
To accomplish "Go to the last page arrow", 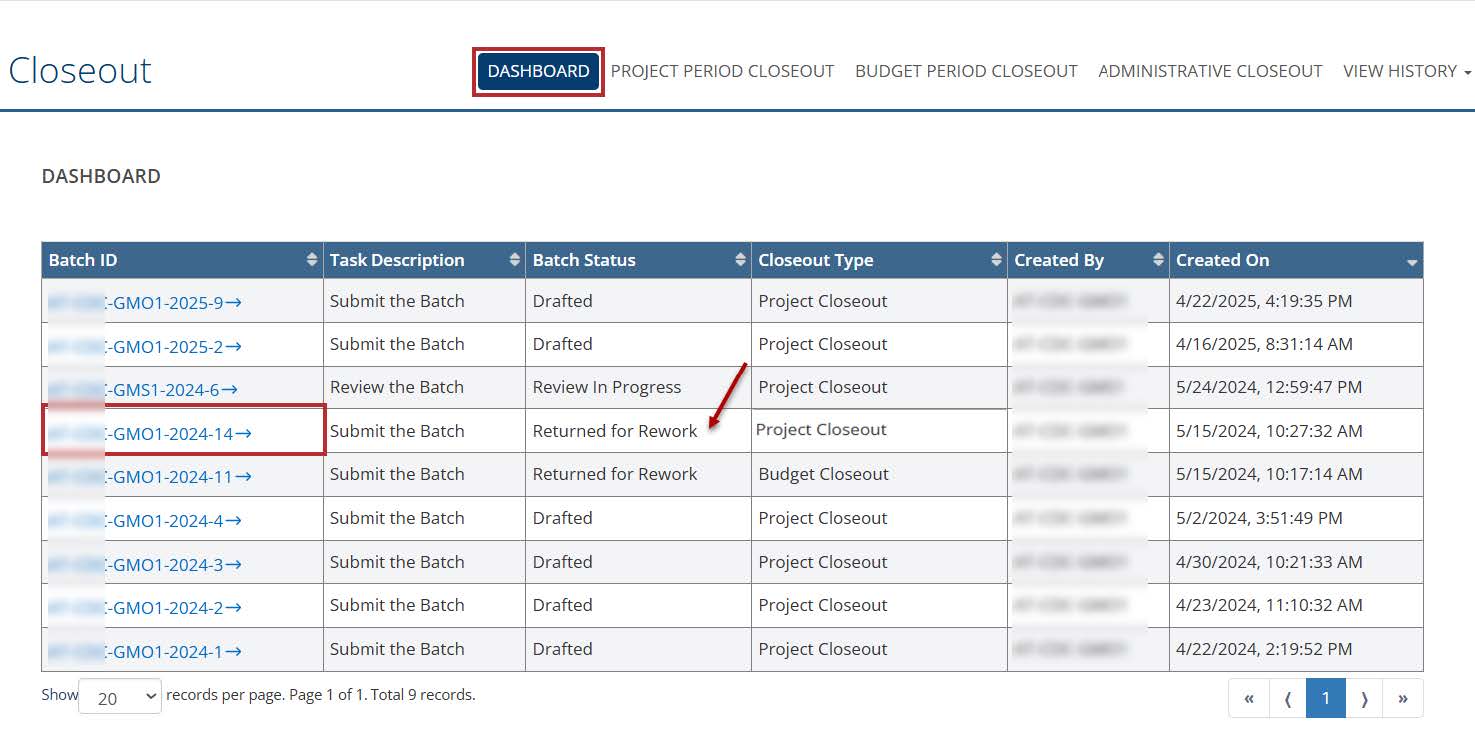I will tap(1403, 698).
